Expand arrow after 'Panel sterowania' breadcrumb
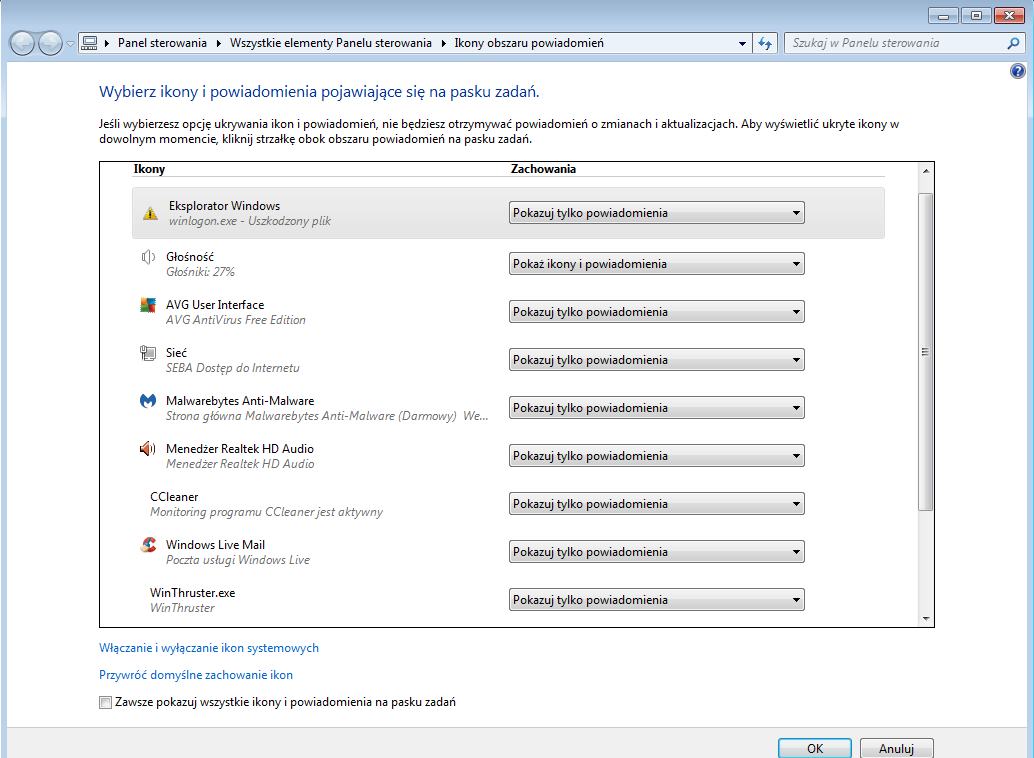Viewport: 1034px width, 758px height. pos(218,44)
